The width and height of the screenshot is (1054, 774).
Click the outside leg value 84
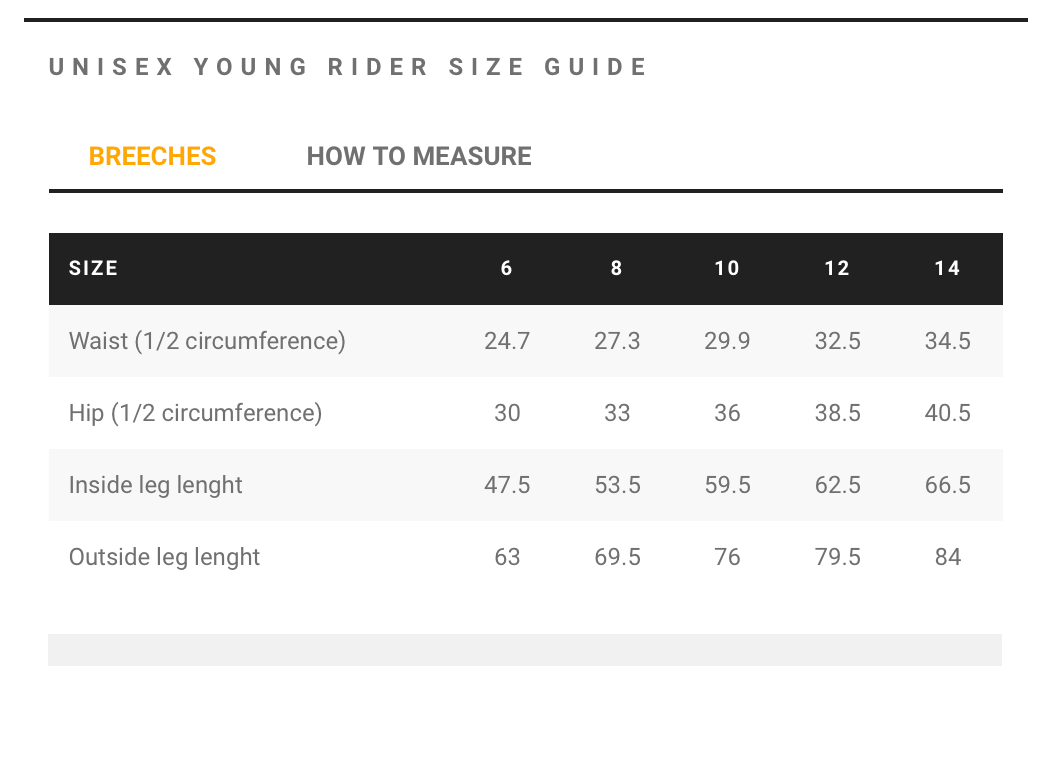(947, 556)
